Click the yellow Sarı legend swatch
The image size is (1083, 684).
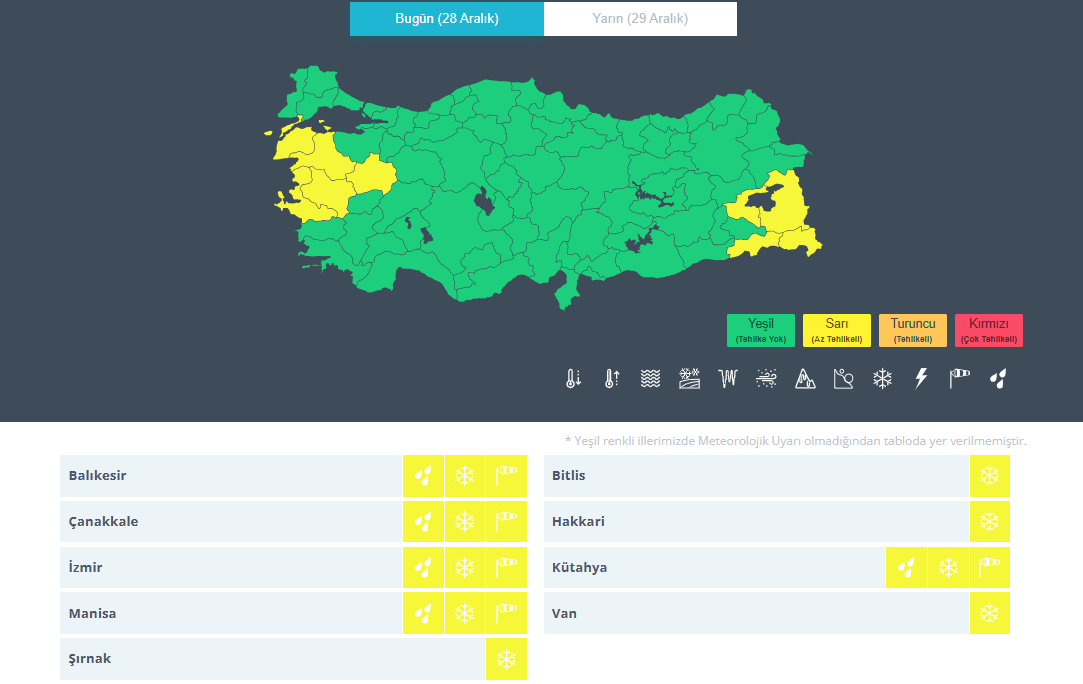click(x=836, y=330)
